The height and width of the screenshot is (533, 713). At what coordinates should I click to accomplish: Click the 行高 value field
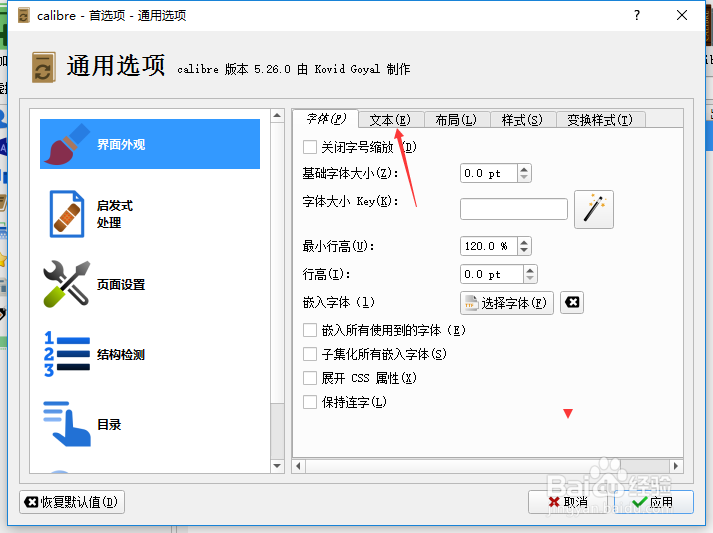[492, 275]
